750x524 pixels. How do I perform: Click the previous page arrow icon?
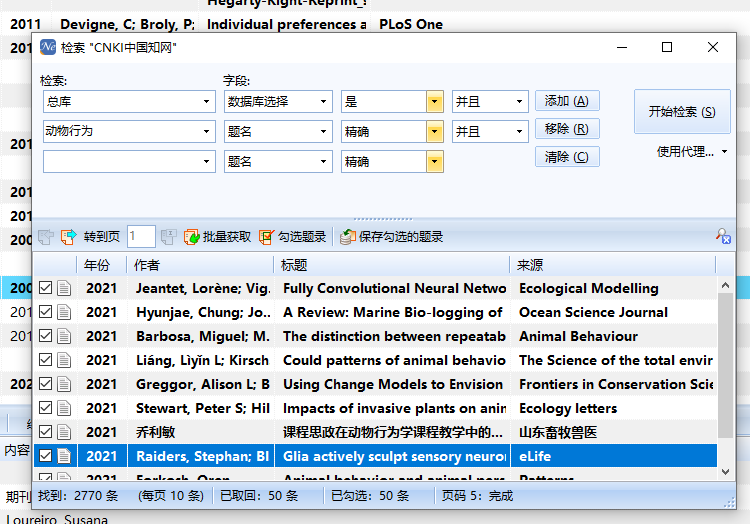coord(46,237)
